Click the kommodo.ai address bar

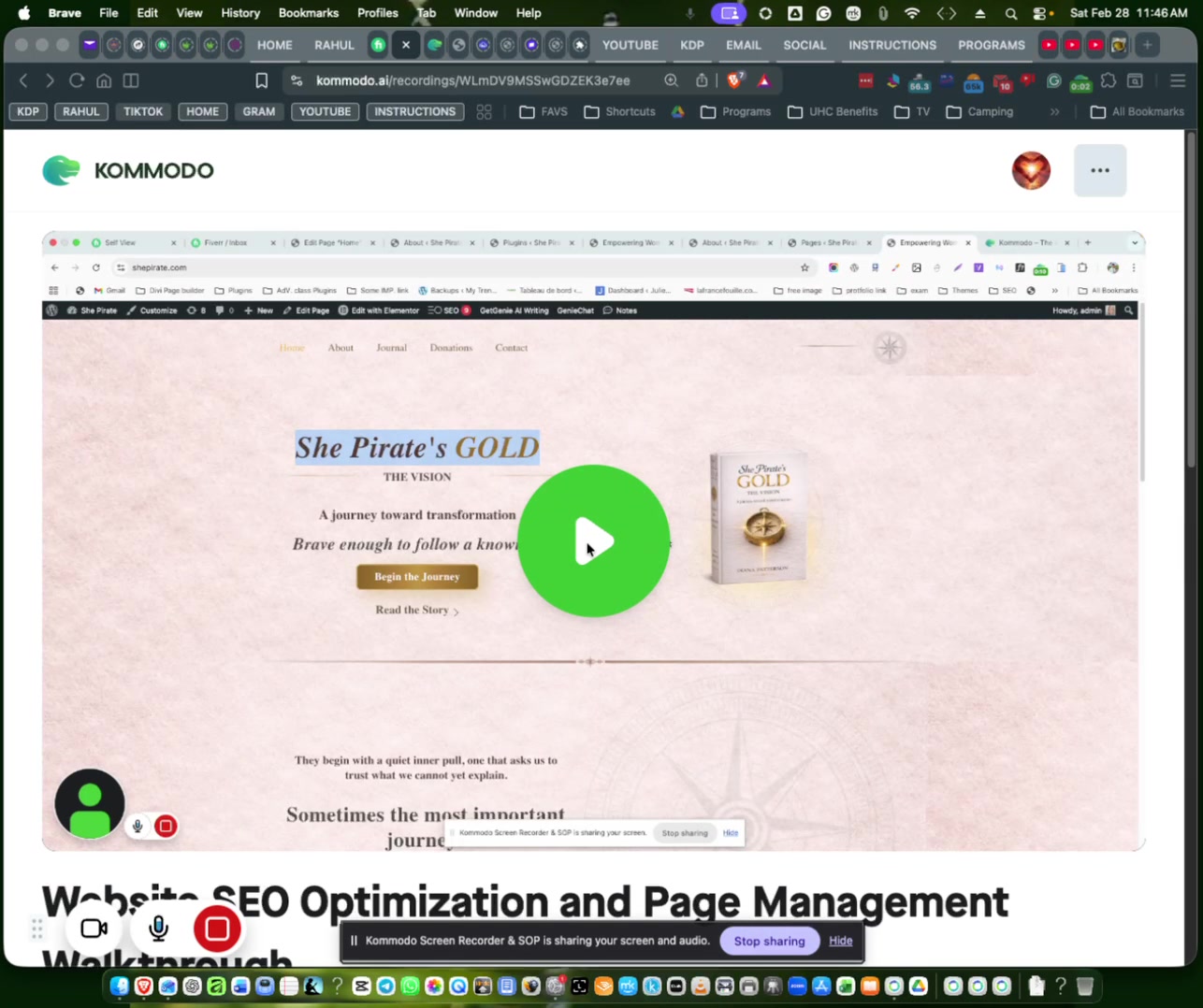coord(472,80)
